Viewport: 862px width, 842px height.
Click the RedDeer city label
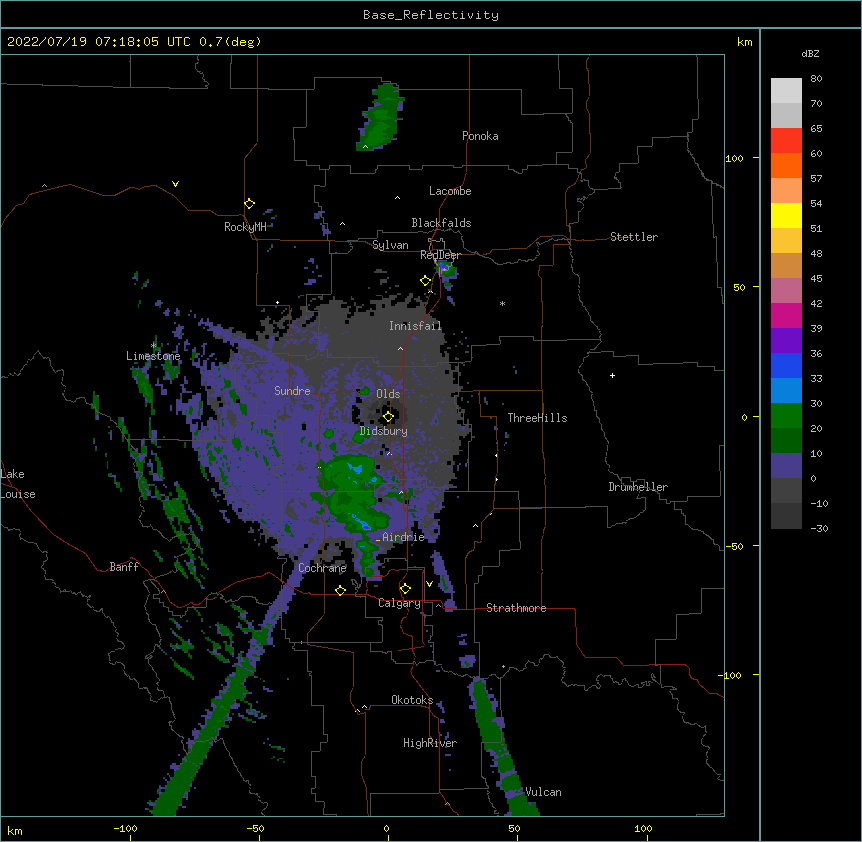440,255
